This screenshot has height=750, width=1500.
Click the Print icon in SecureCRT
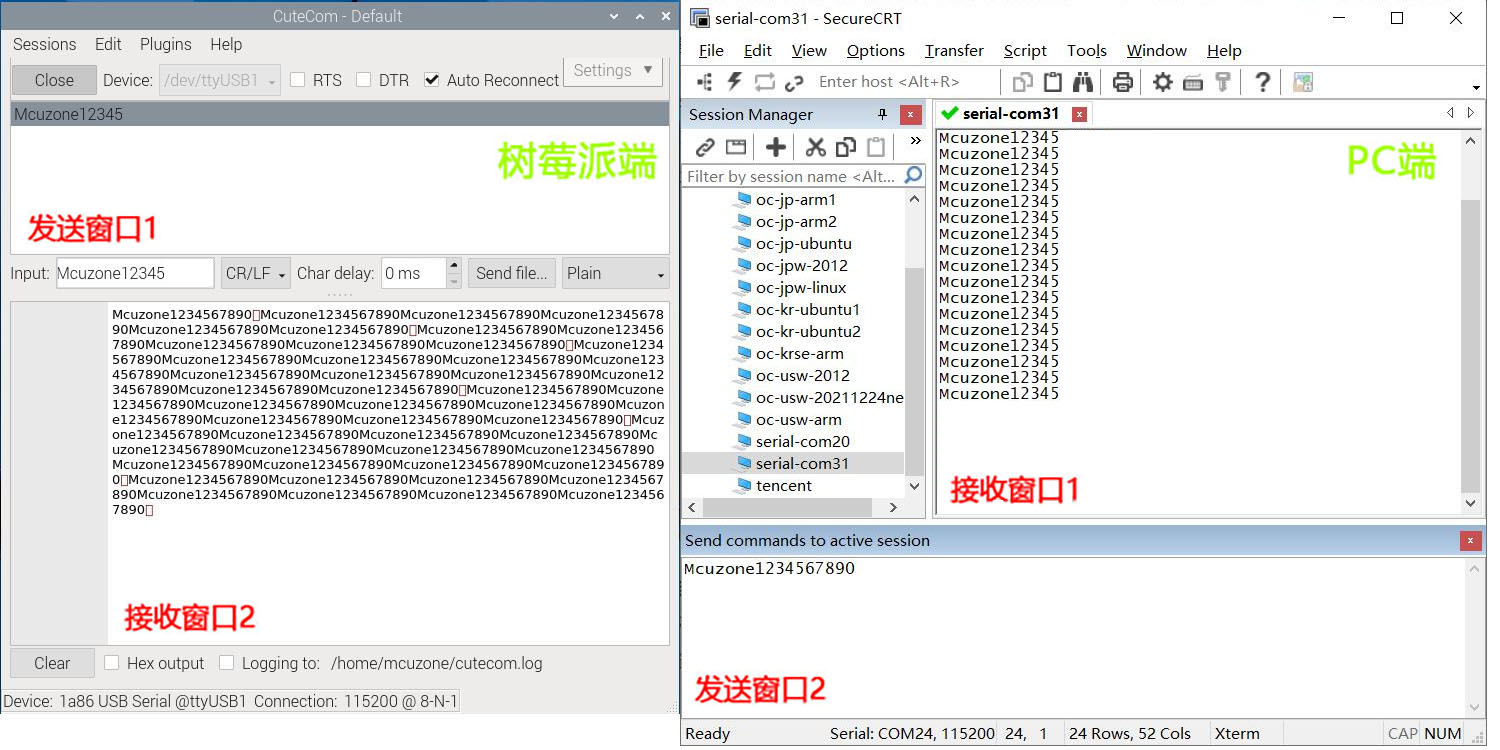(1123, 82)
